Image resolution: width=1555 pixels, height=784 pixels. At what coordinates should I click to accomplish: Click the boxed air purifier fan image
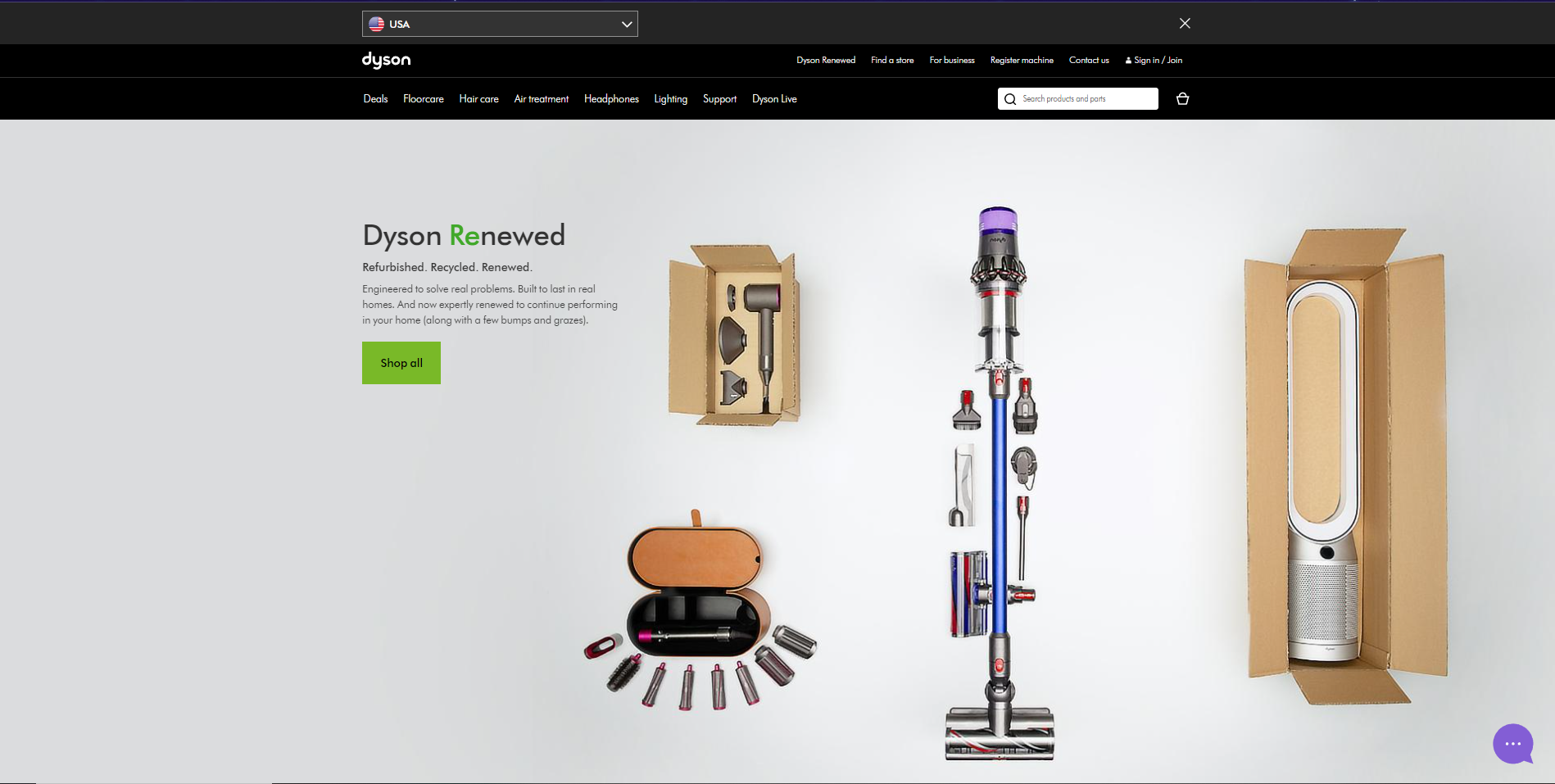click(x=1345, y=465)
